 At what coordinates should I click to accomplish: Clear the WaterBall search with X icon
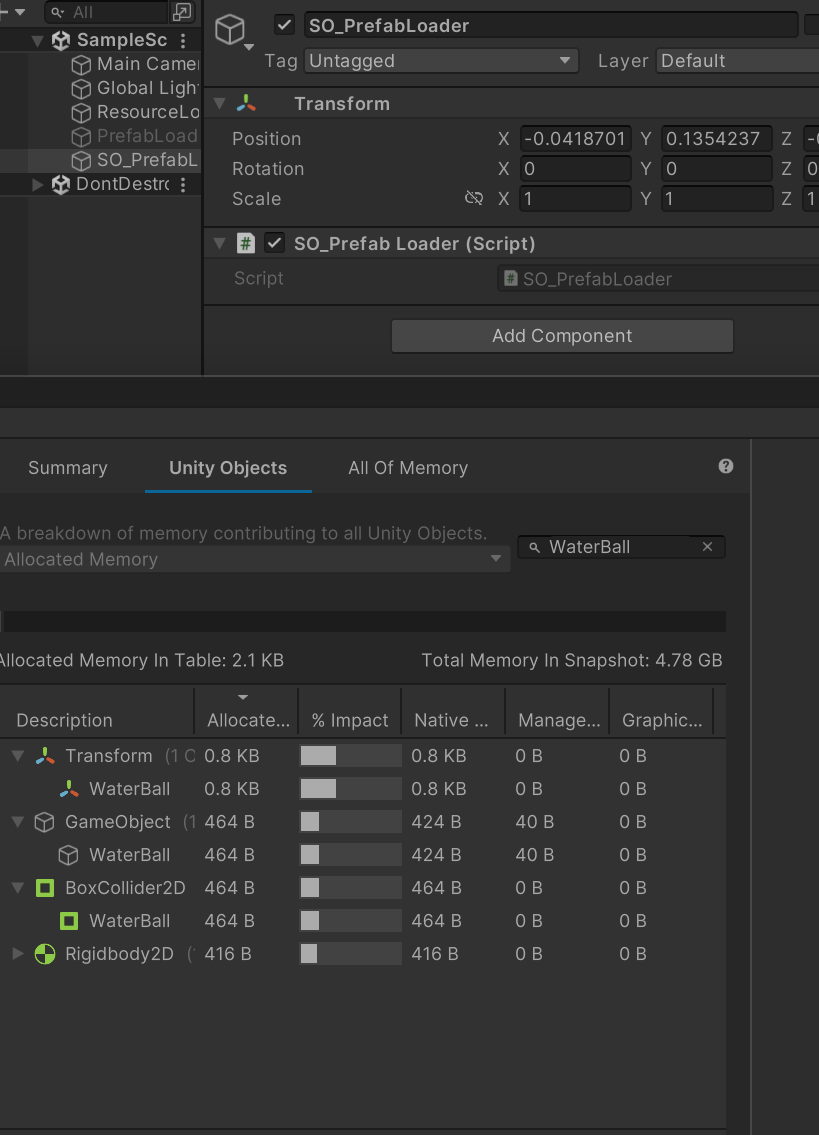pos(707,547)
